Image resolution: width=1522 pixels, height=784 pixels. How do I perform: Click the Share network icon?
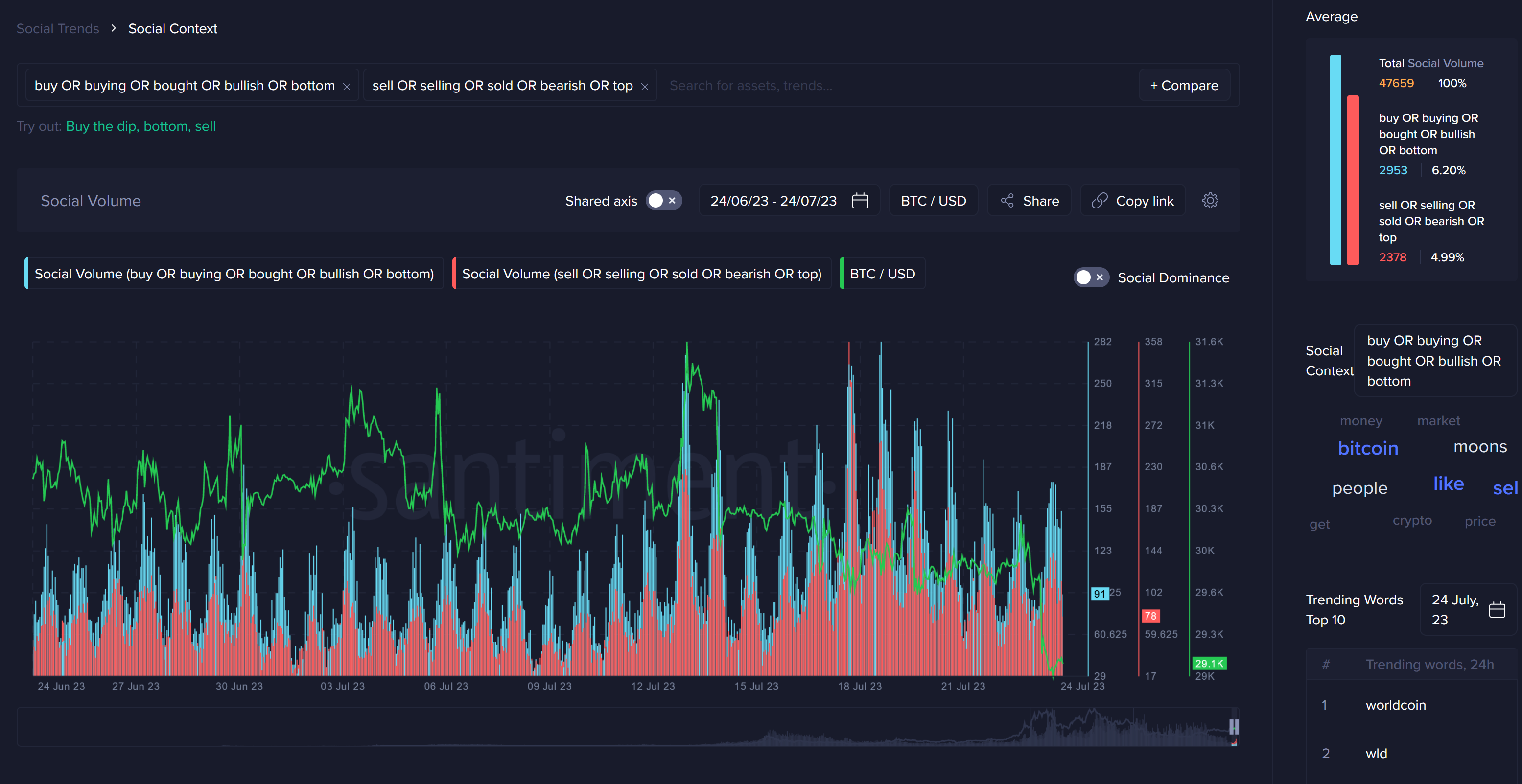coord(1007,201)
